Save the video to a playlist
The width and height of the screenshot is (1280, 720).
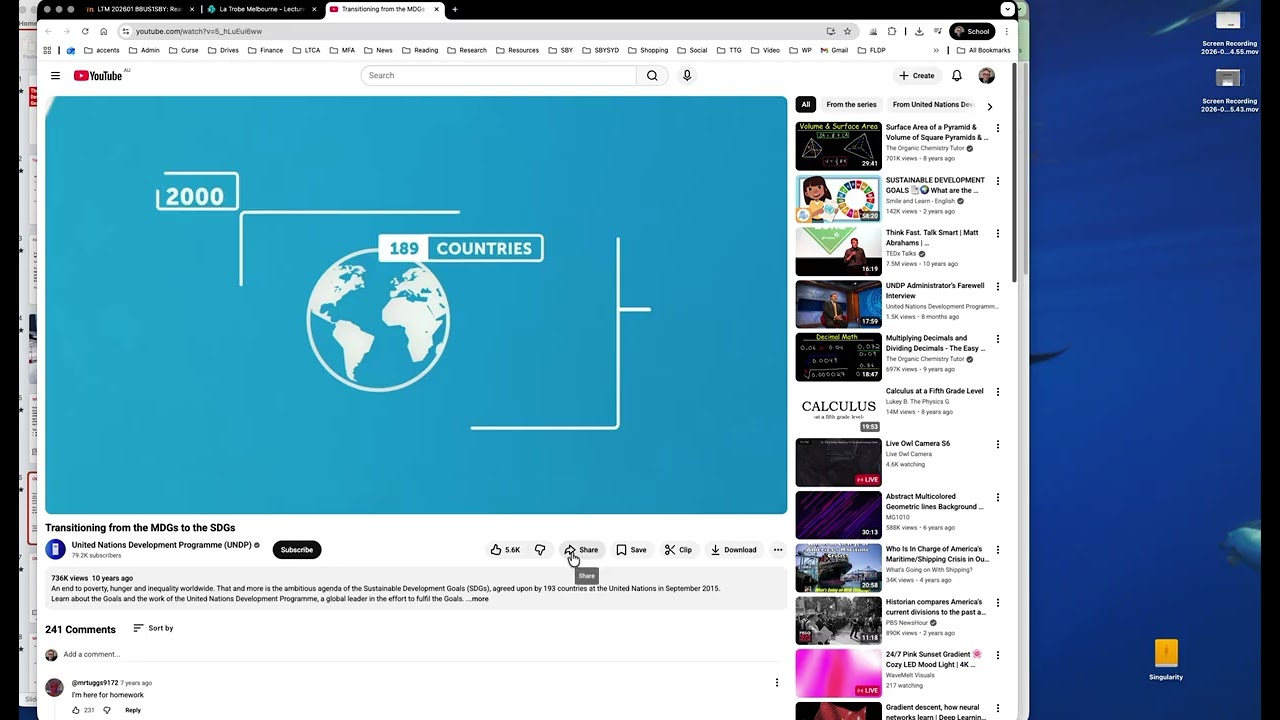[631, 550]
